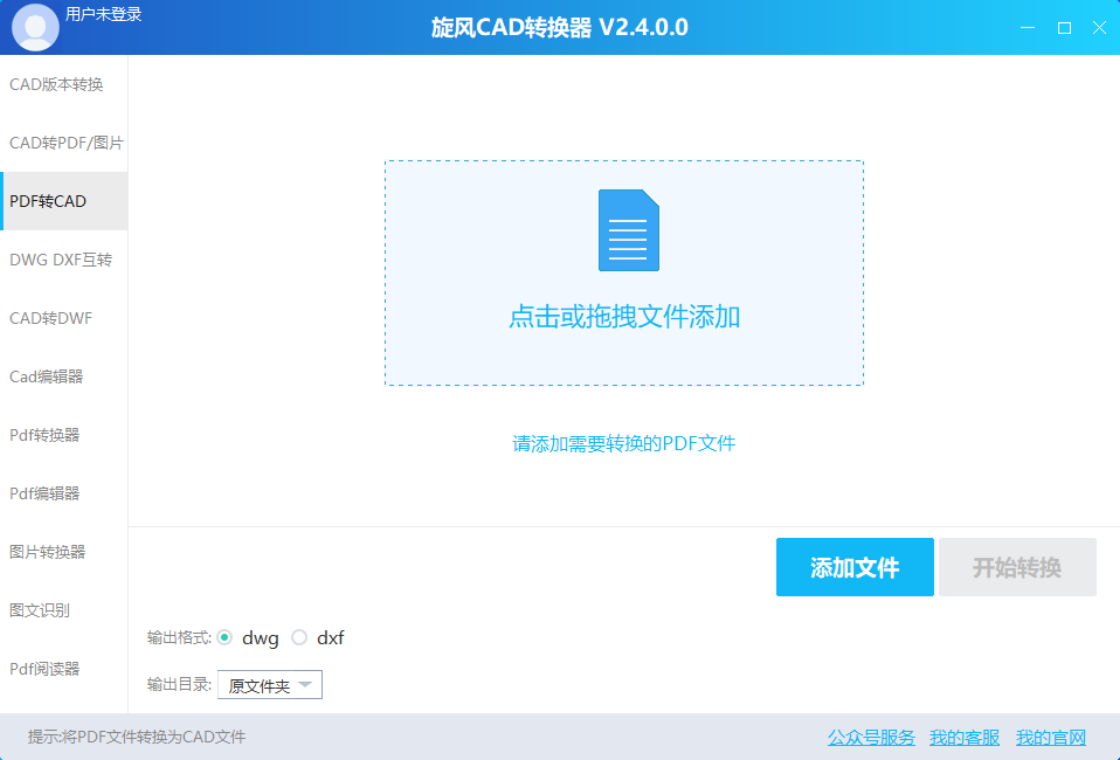
Task: Open the Cad编辑器 sidebar item
Action: pos(64,376)
